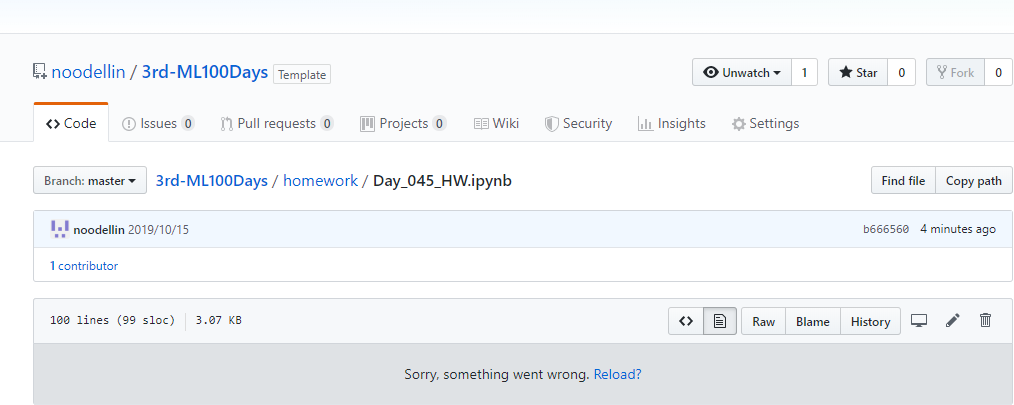The width and height of the screenshot is (1014, 405).
Task: Open the b666560 commit hash
Action: (x=886, y=229)
